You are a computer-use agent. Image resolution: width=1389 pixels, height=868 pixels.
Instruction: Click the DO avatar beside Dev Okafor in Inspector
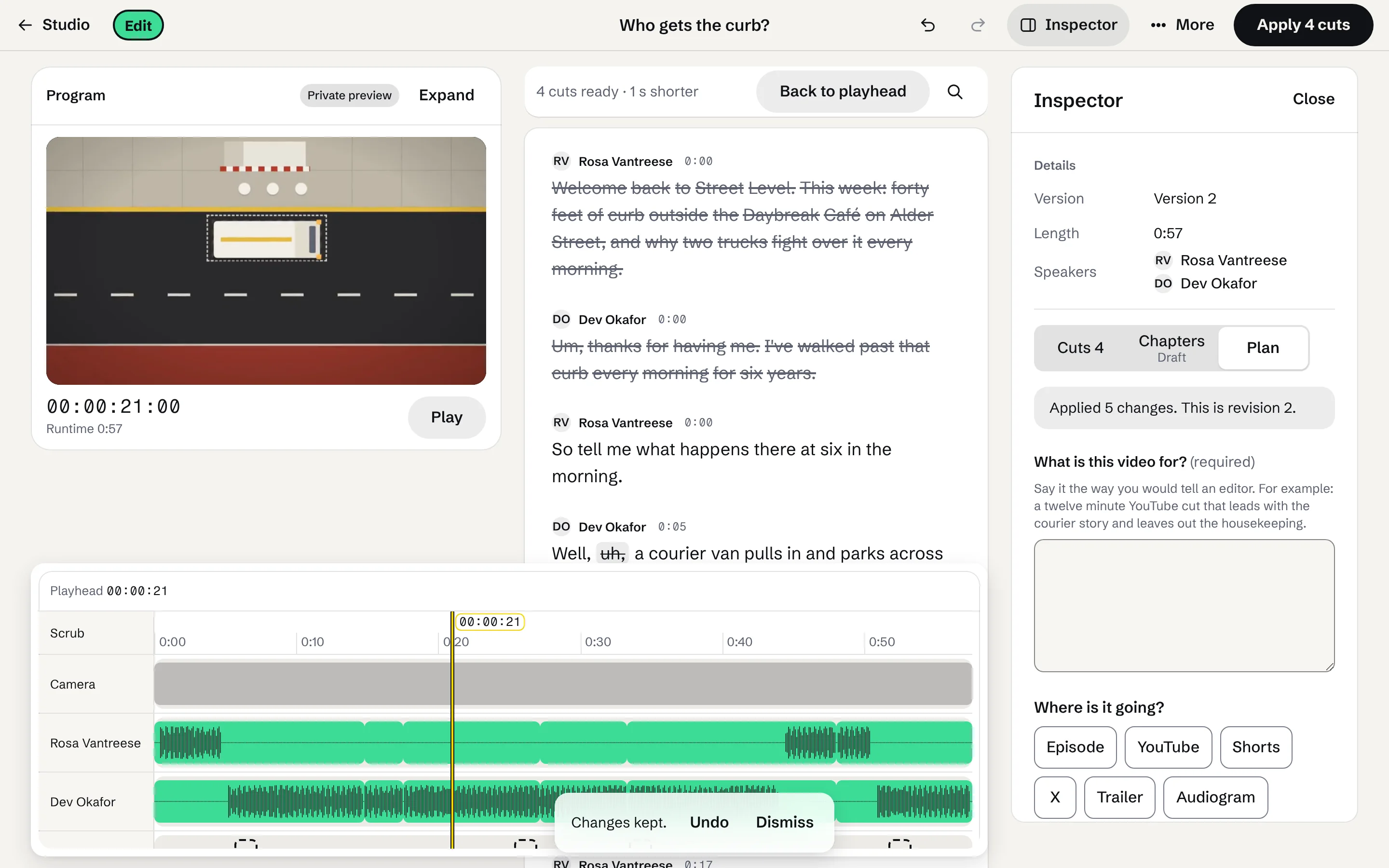tap(1163, 284)
